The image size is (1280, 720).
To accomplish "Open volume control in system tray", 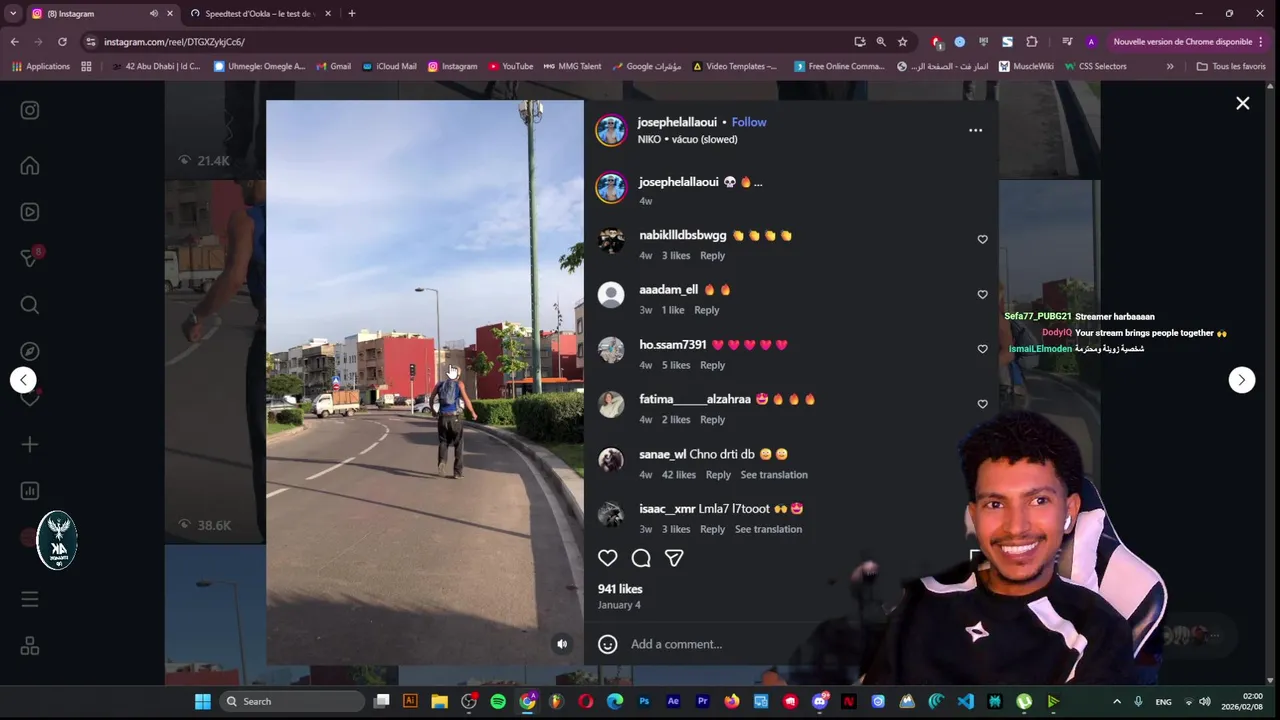I will point(1205,701).
